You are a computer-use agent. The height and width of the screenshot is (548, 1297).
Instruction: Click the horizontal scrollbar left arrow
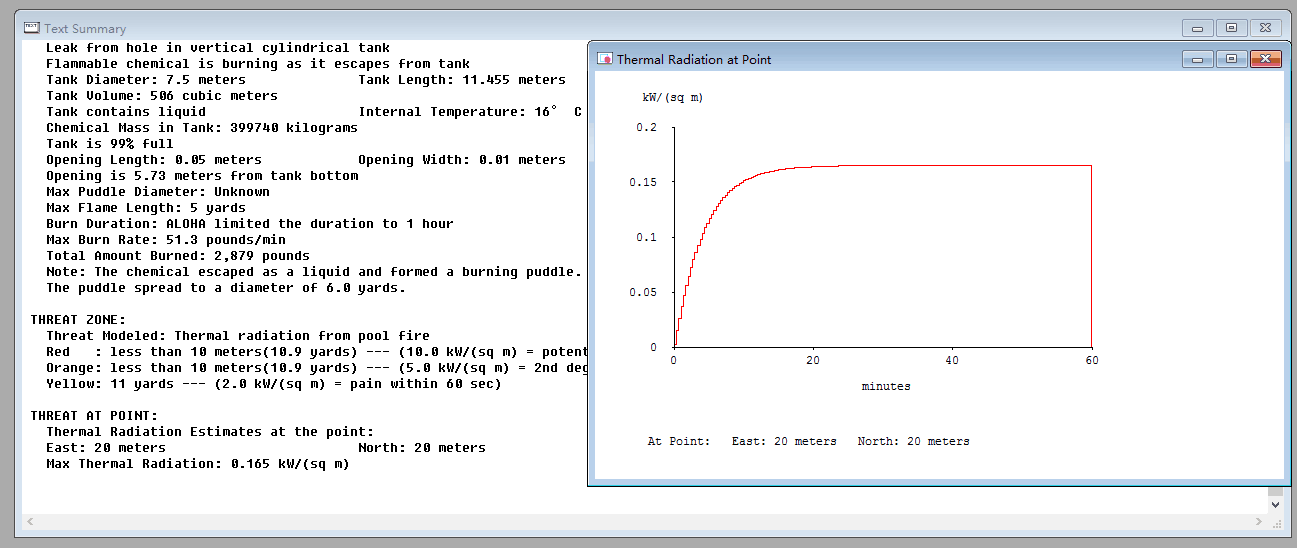click(29, 522)
